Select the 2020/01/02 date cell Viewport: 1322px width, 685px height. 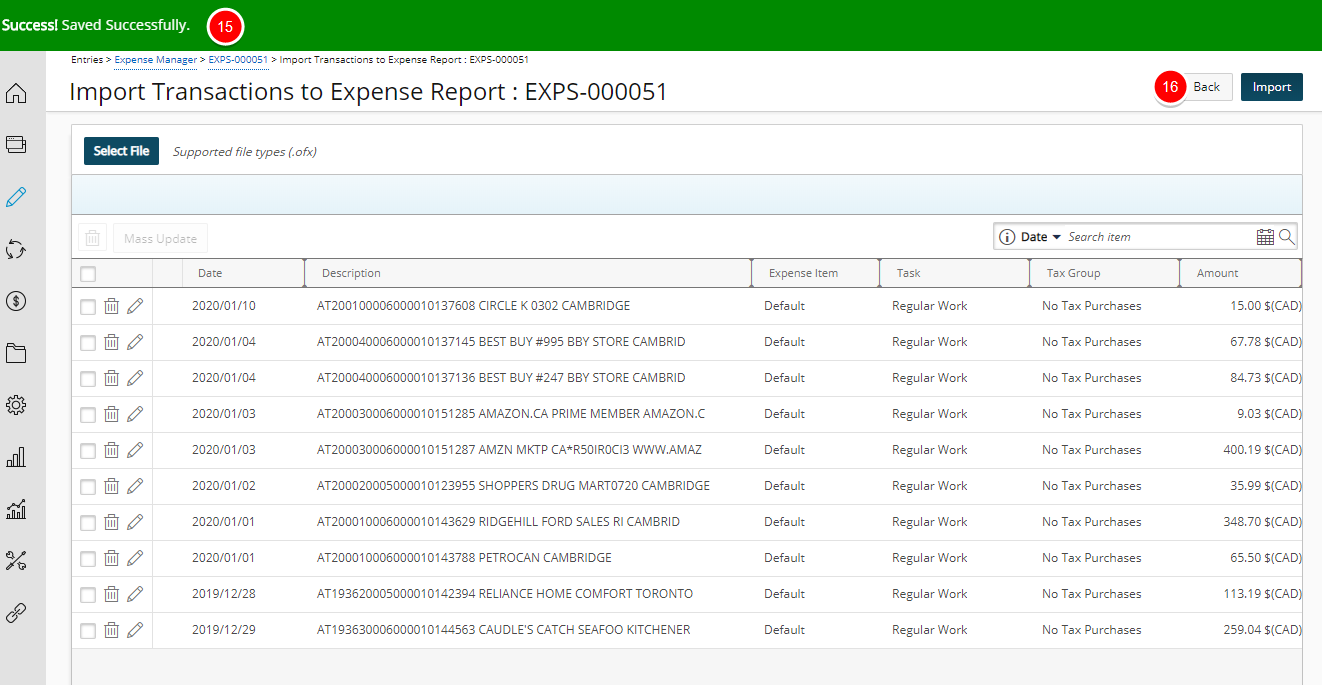tap(224, 486)
